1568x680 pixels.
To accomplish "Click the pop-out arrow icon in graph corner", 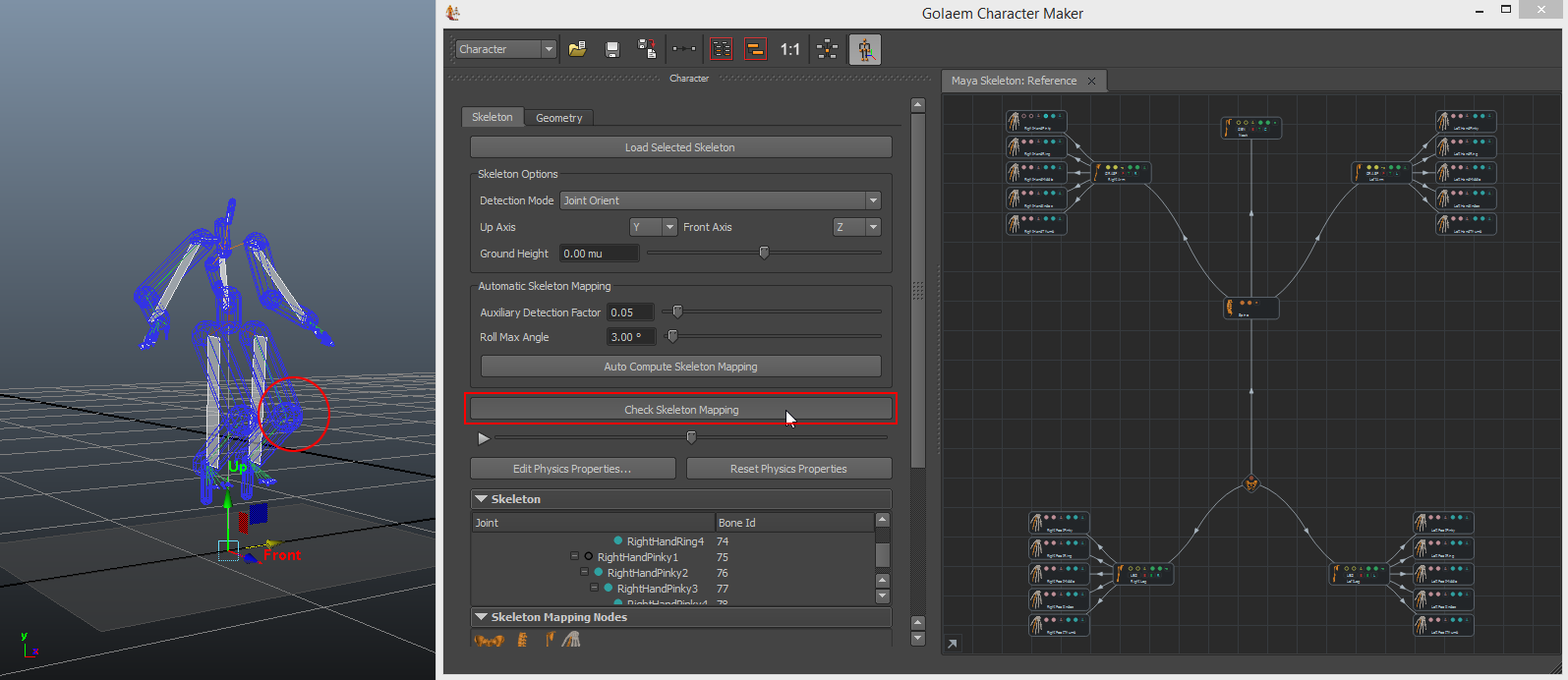I will [x=952, y=644].
